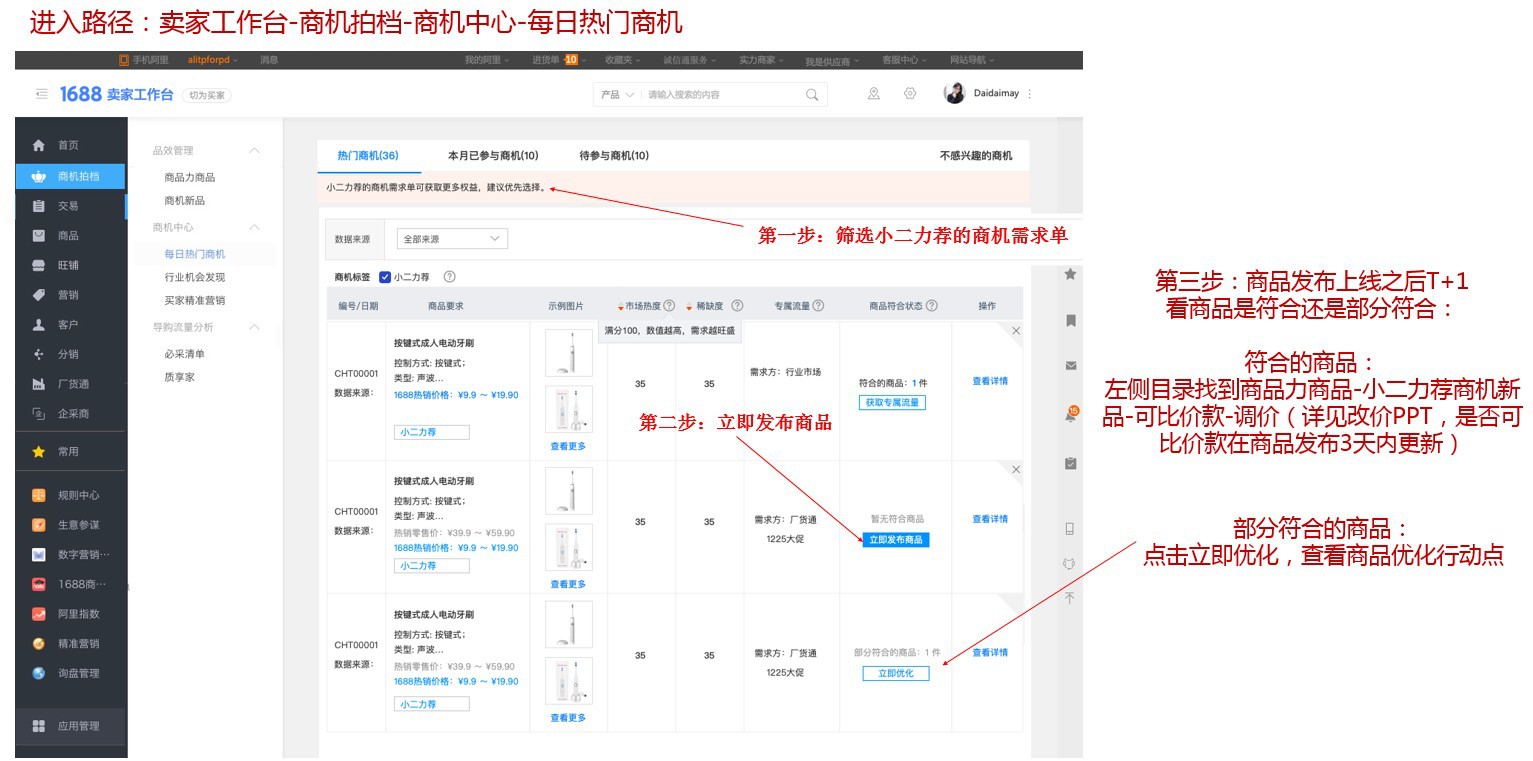The height and width of the screenshot is (761, 1533).
Task: Collapse sidebar with hamburger menu icon
Action: coord(42,94)
